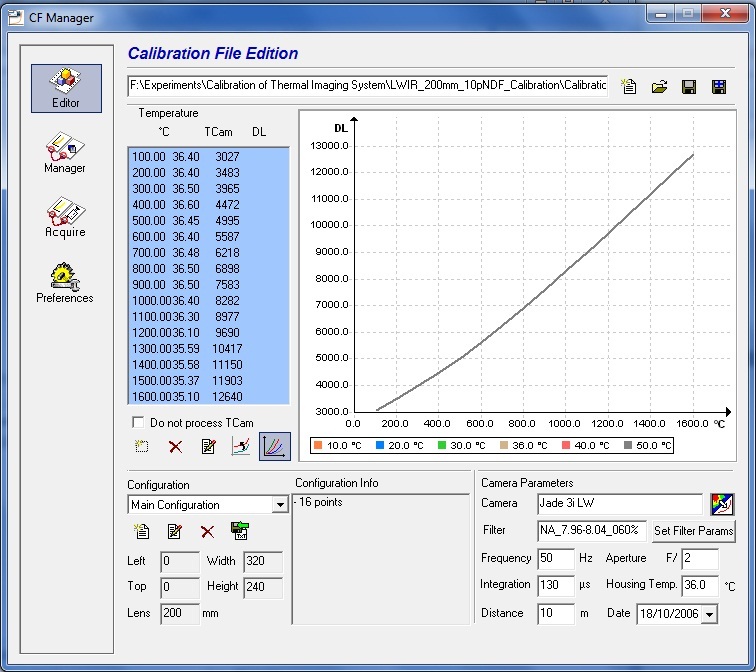Open the Date picker dropdown
This screenshot has height=672, width=756.
pos(709,614)
